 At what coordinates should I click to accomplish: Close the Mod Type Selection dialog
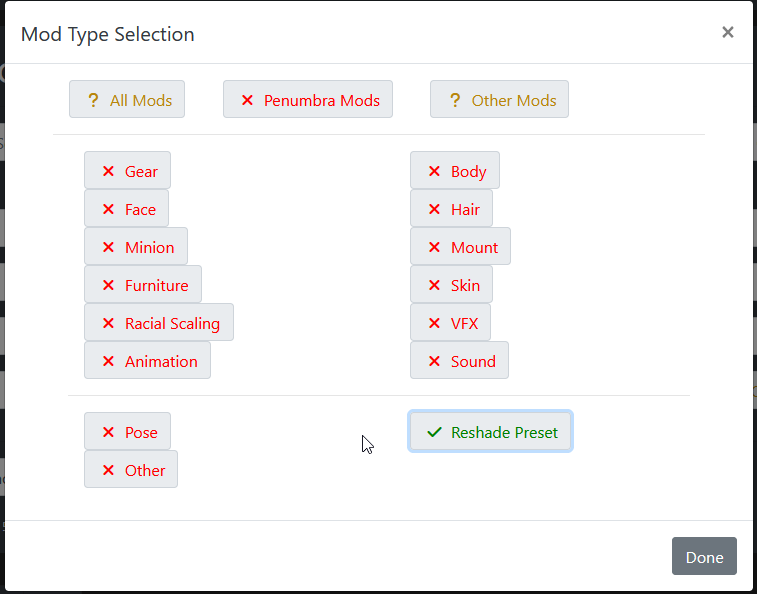click(728, 32)
